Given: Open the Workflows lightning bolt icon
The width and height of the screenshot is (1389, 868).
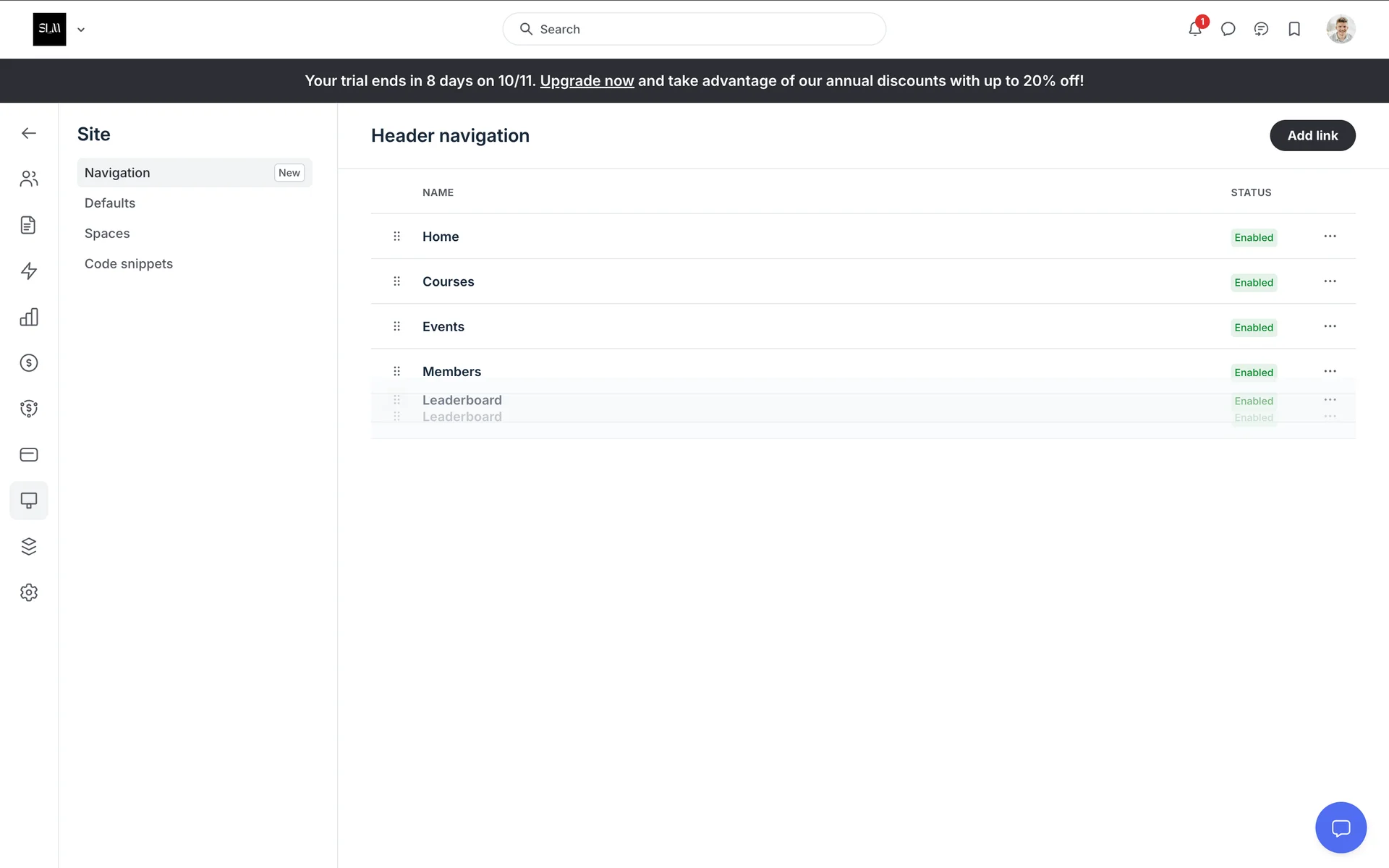Looking at the screenshot, I should [29, 271].
